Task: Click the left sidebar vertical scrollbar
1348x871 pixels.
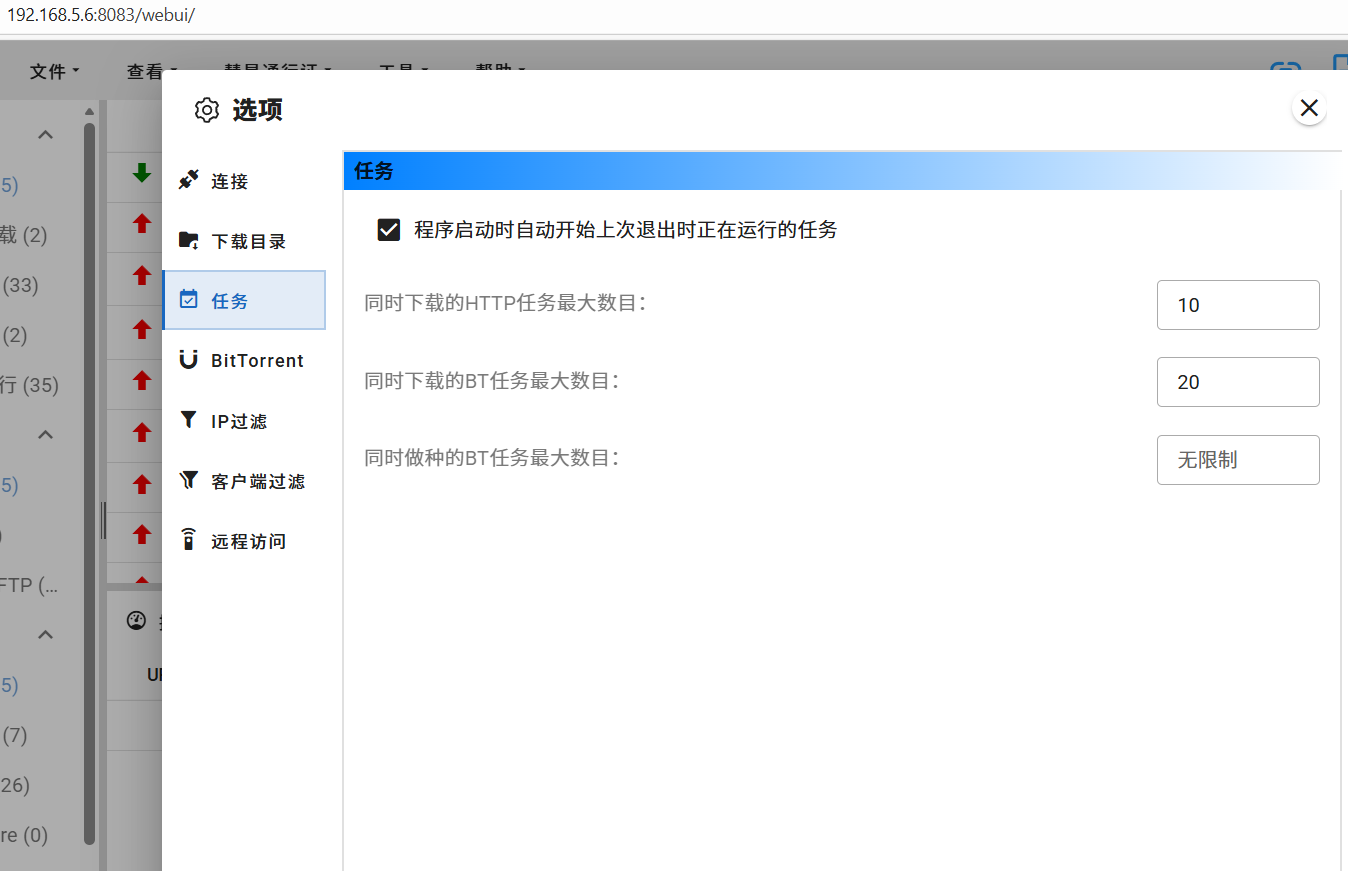Action: [x=89, y=480]
